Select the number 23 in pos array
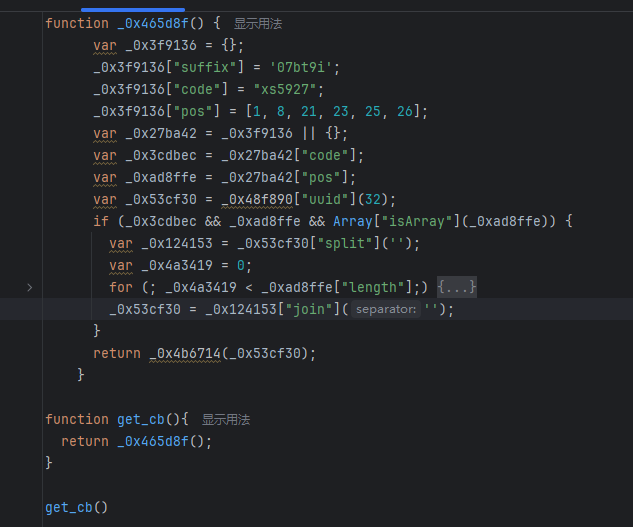Viewport: 633px width, 527px height. [341, 111]
